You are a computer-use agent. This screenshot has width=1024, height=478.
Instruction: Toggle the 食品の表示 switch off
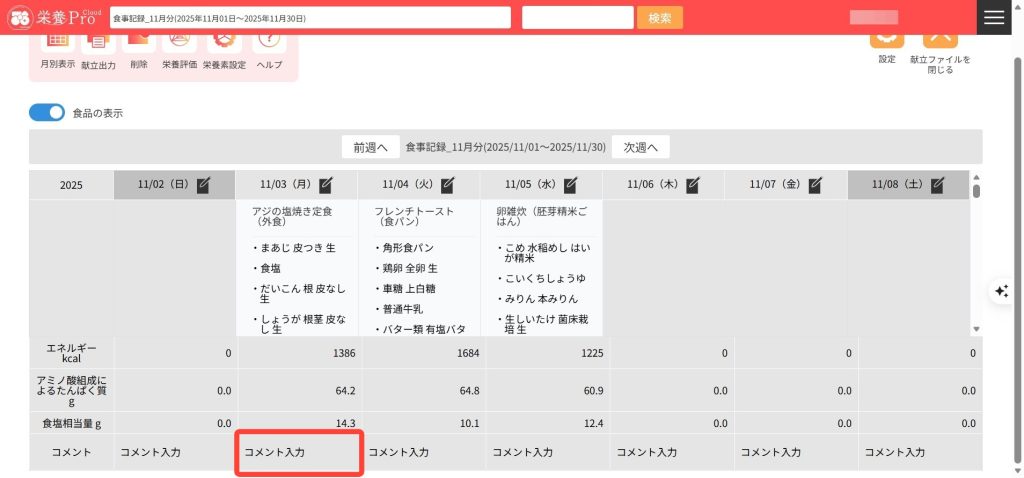click(x=47, y=113)
